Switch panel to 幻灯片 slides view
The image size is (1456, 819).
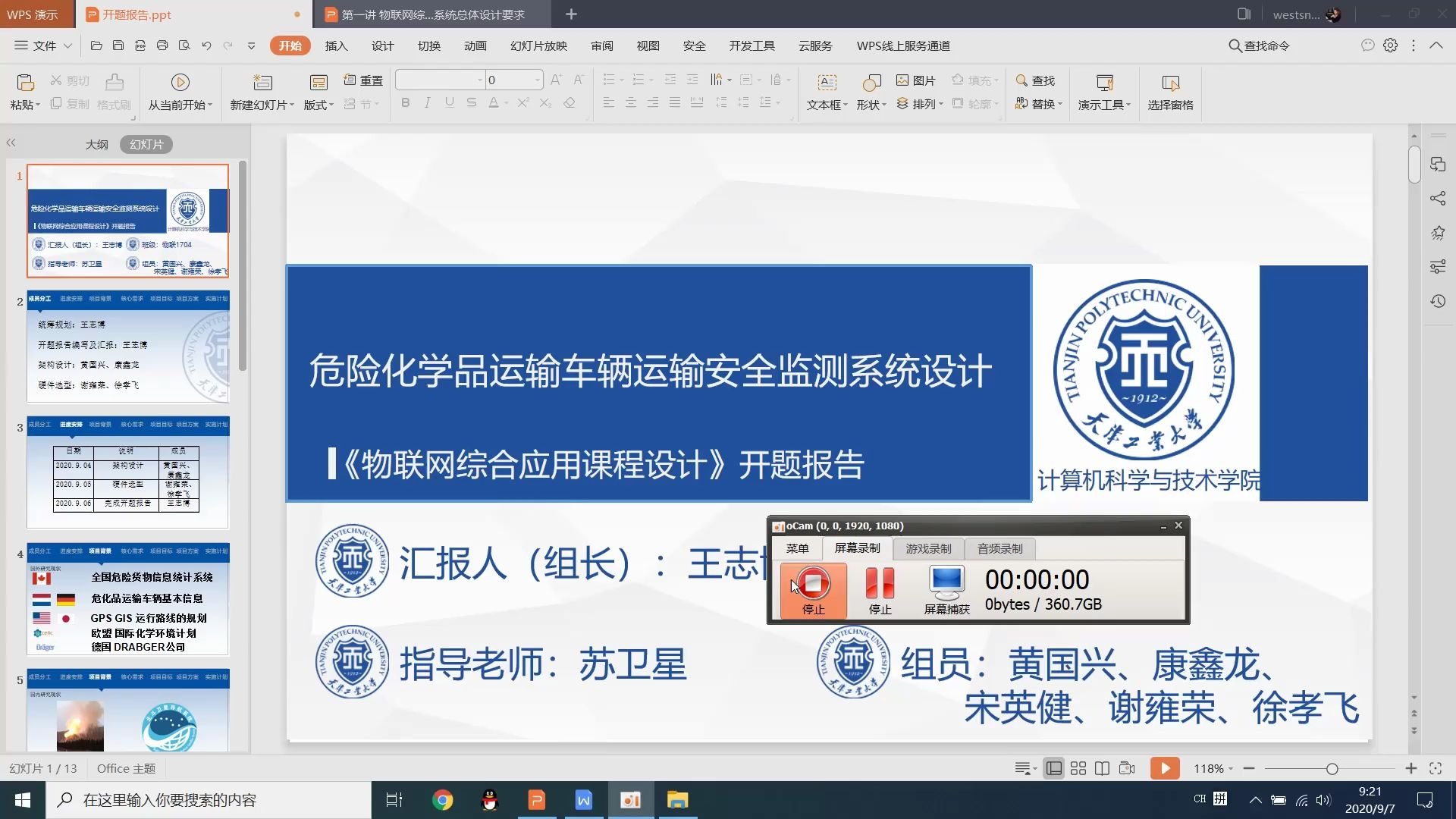coord(146,144)
